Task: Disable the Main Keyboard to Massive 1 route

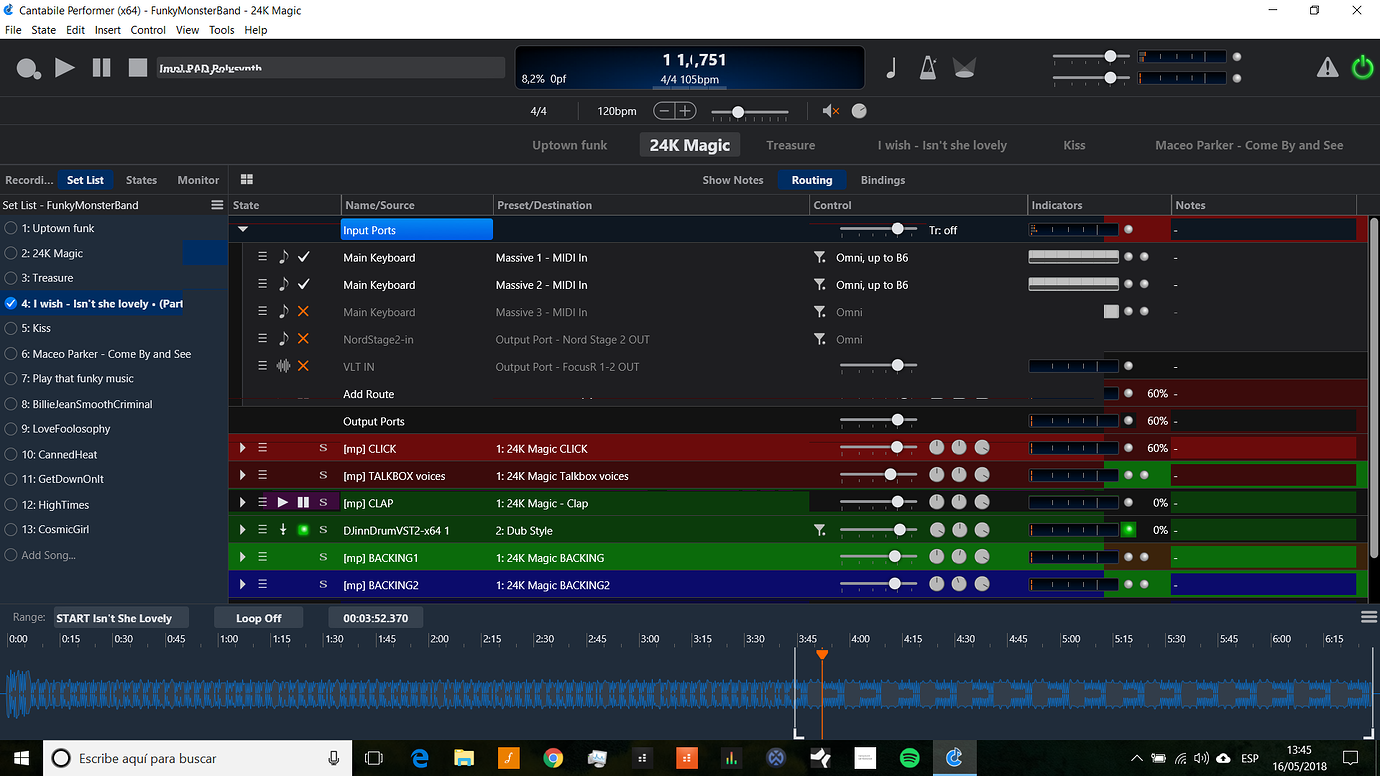Action: pyautogui.click(x=305, y=257)
